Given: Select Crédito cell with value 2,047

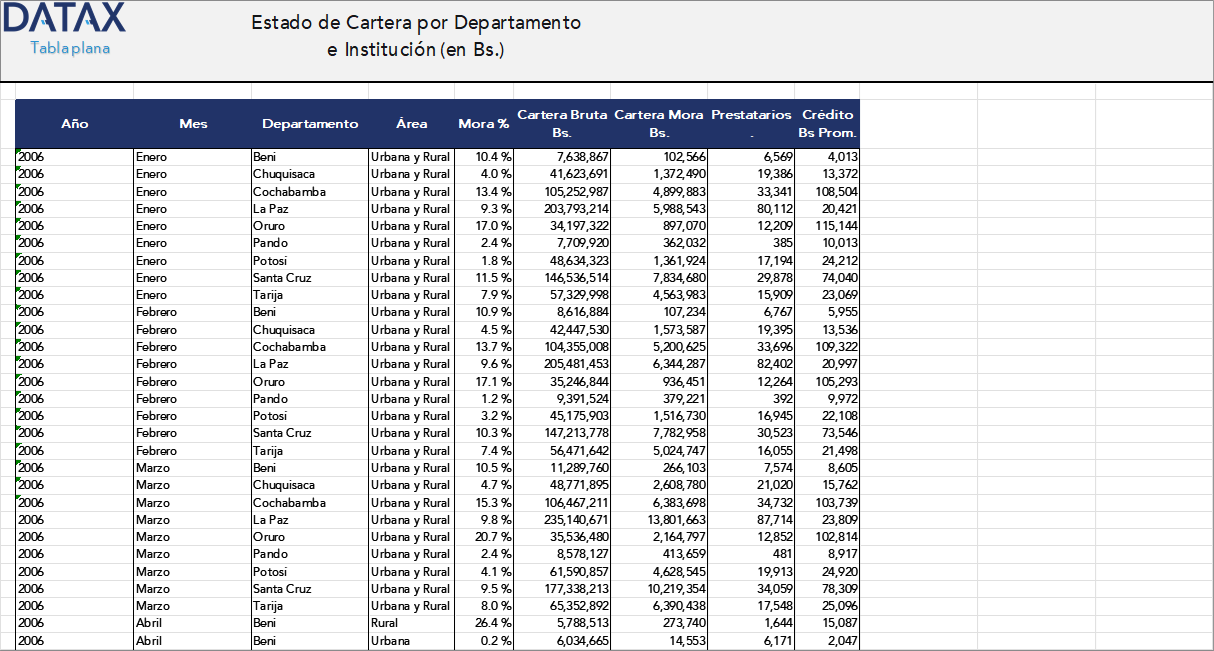Looking at the screenshot, I should pos(827,641).
